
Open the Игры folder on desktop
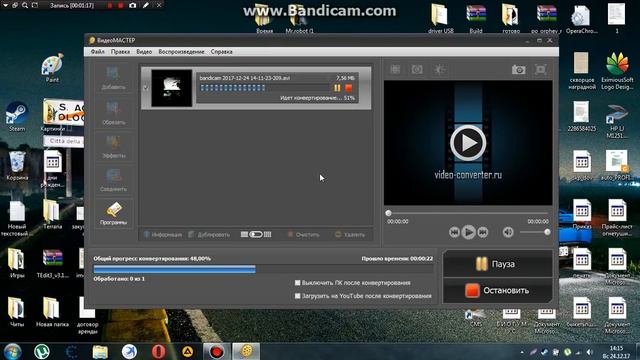tap(17, 263)
